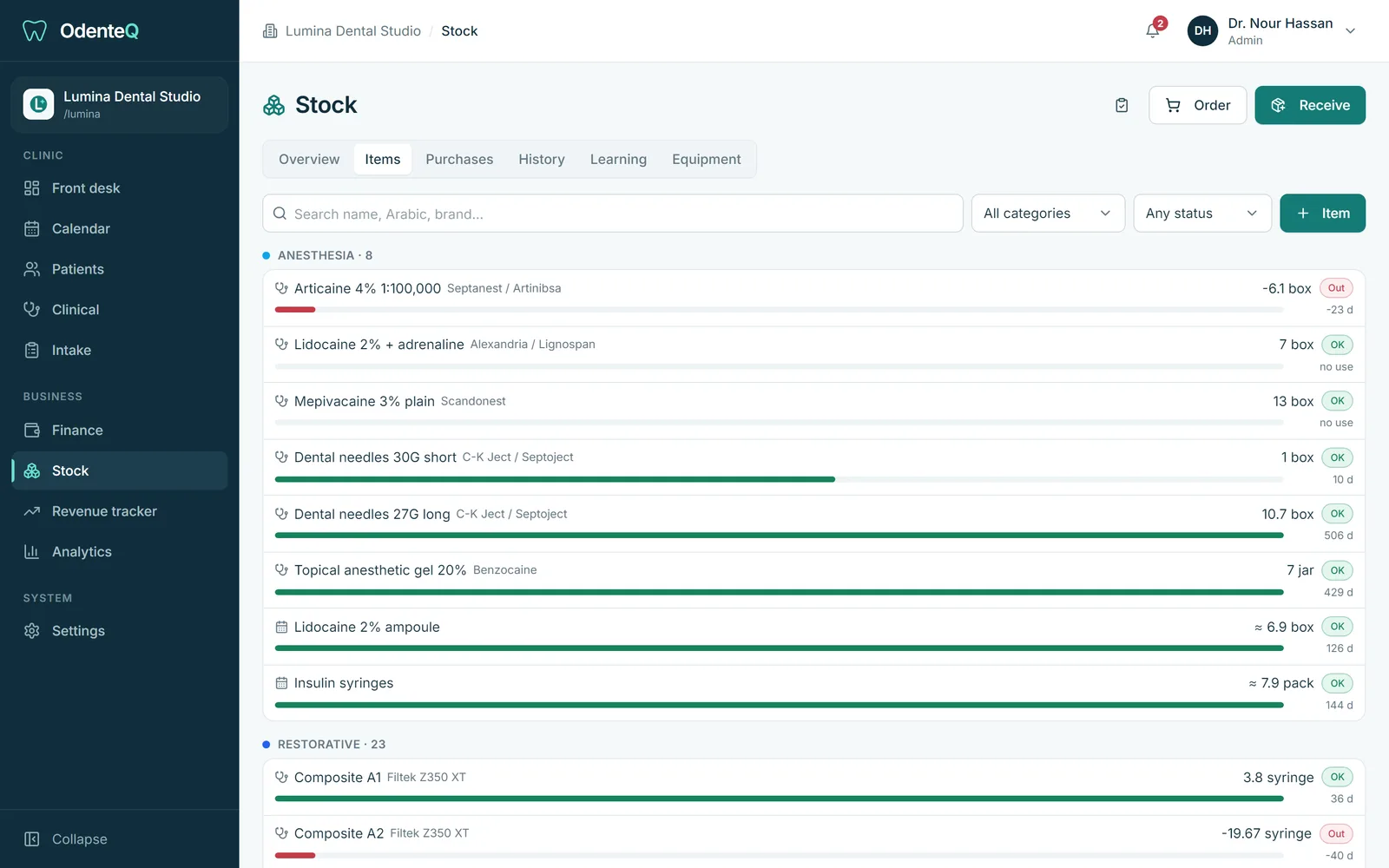Open the Dr. Nour Hassan account menu chevron
This screenshot has width=1389, height=868.
pos(1351,31)
